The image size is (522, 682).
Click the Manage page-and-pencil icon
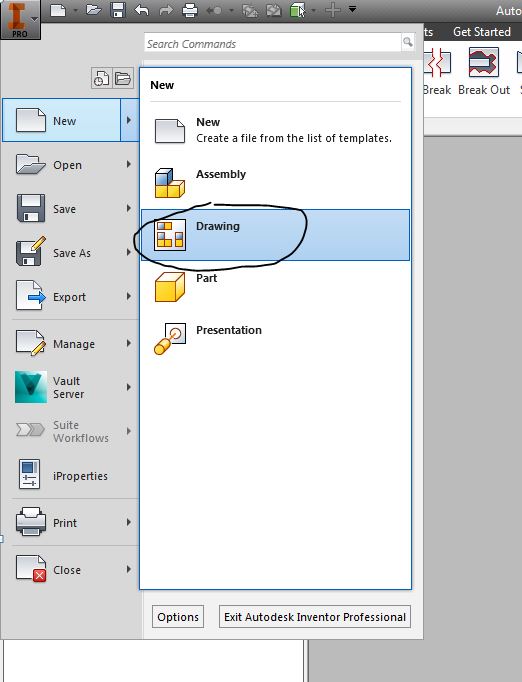[30, 343]
